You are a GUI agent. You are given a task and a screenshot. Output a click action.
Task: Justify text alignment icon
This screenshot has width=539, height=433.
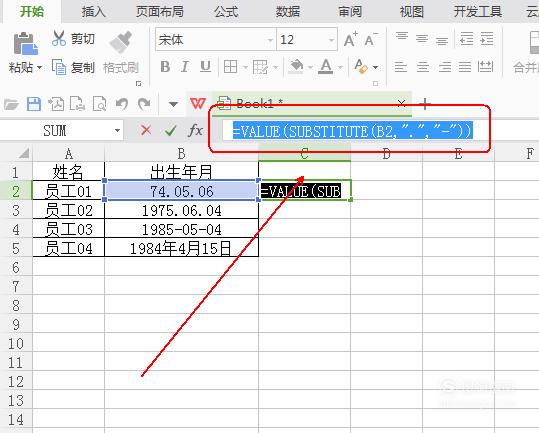pos(465,67)
